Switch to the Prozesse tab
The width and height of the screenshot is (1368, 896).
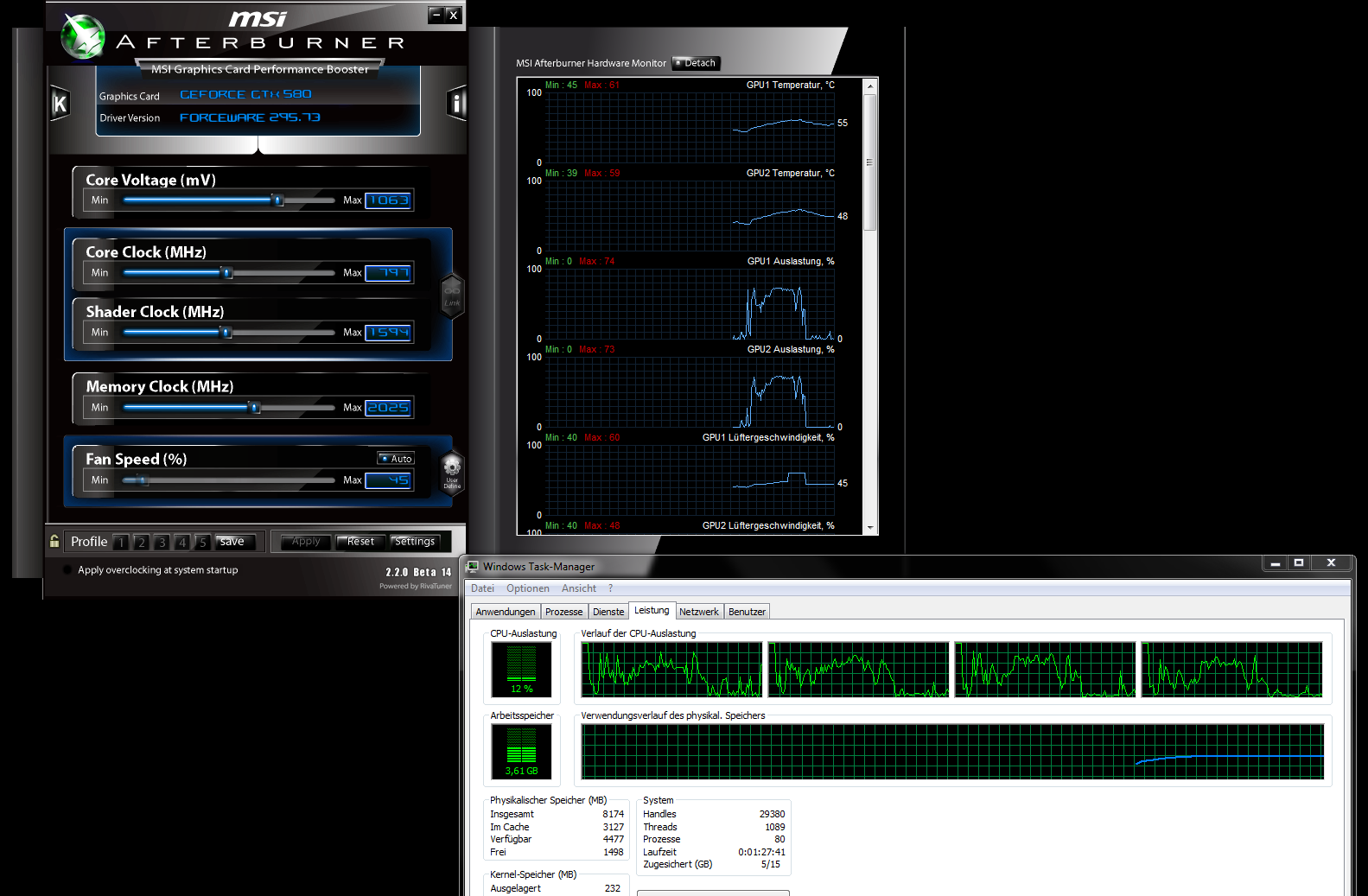[564, 612]
